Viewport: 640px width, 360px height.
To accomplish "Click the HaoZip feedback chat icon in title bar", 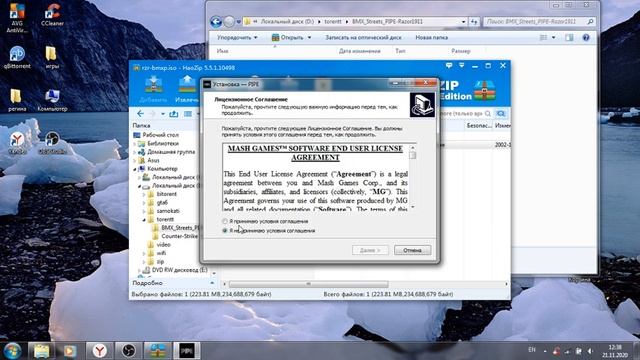I will tap(449, 65).
